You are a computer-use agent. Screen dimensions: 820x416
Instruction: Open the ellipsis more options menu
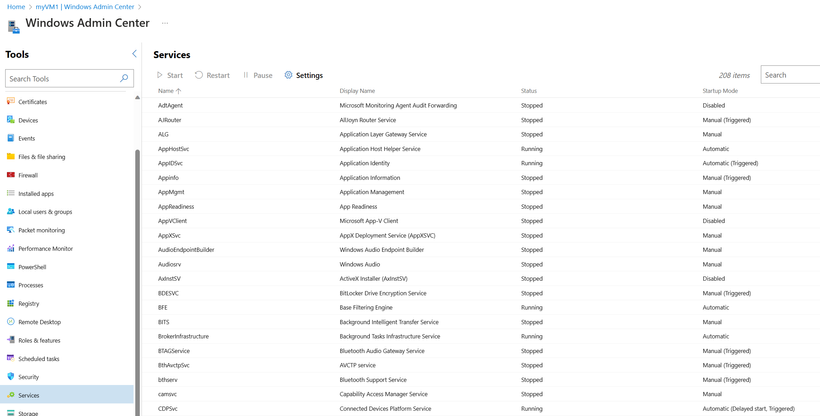[x=165, y=23]
